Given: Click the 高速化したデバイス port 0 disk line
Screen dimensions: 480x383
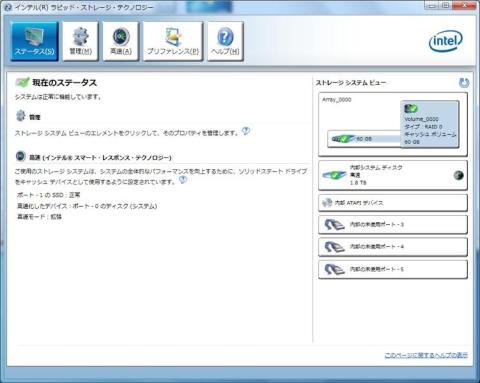Looking at the screenshot, I should point(87,206).
